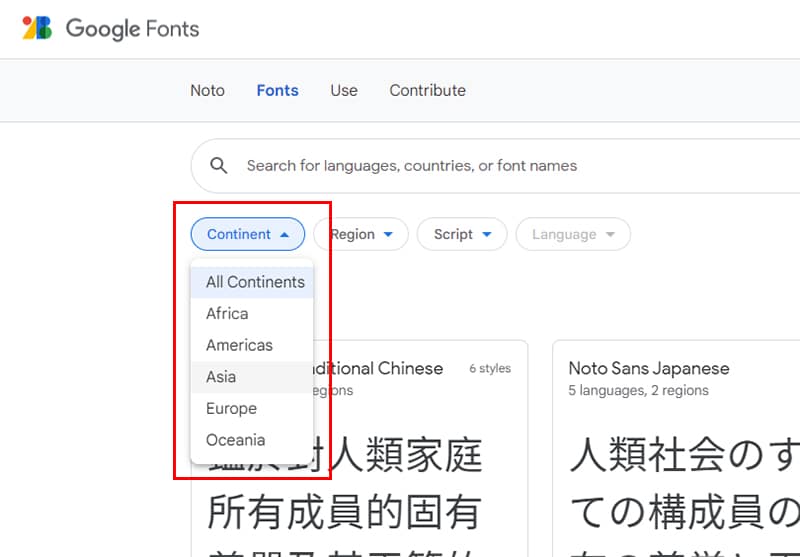
Task: Click '5 languages, 2 regions' text
Action: pos(638,390)
